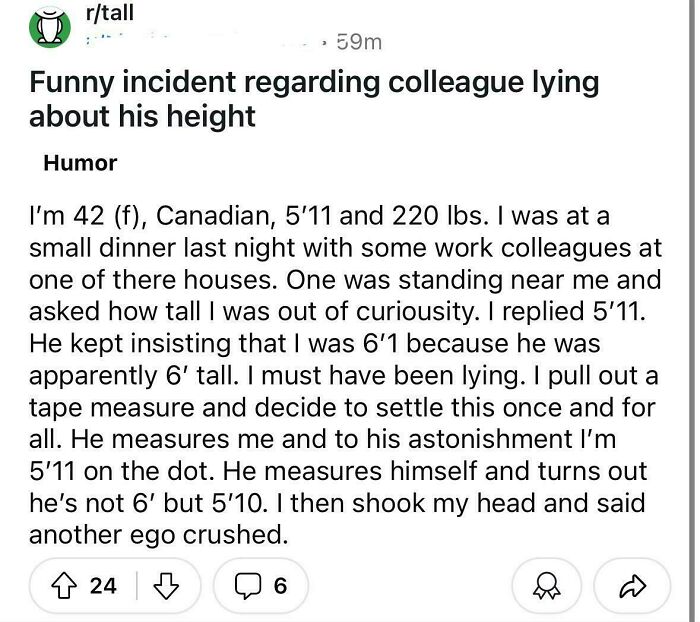Click the blurred author username
Screen dimensions: 700x622
pos(200,42)
